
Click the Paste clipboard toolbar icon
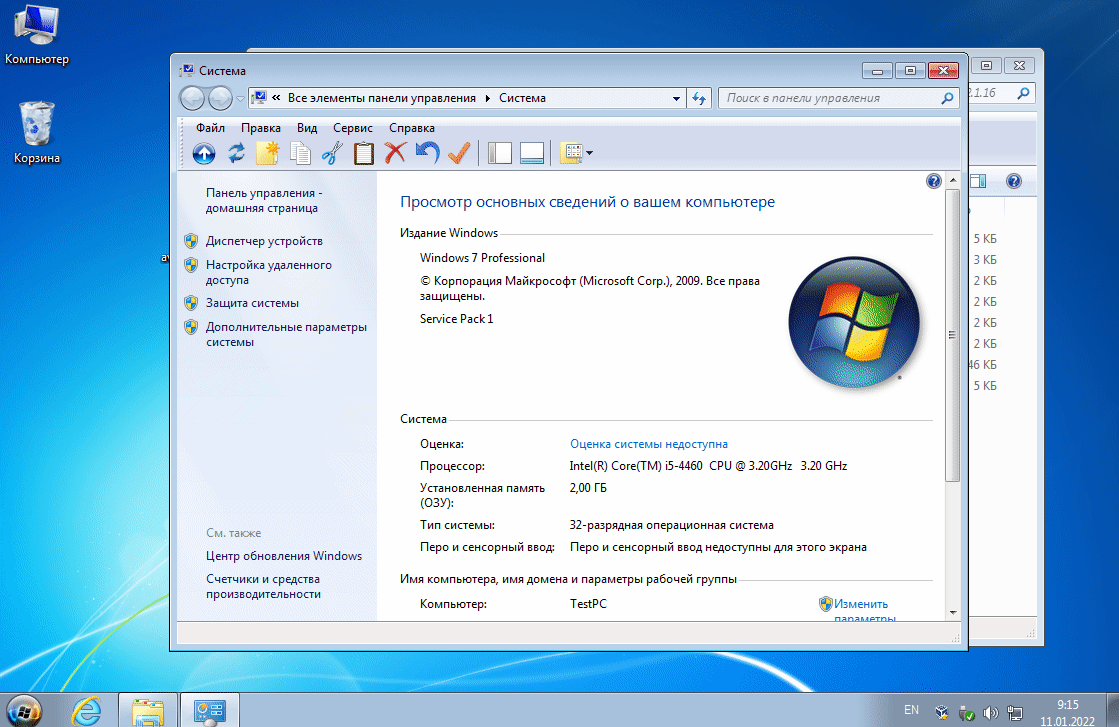(x=364, y=153)
